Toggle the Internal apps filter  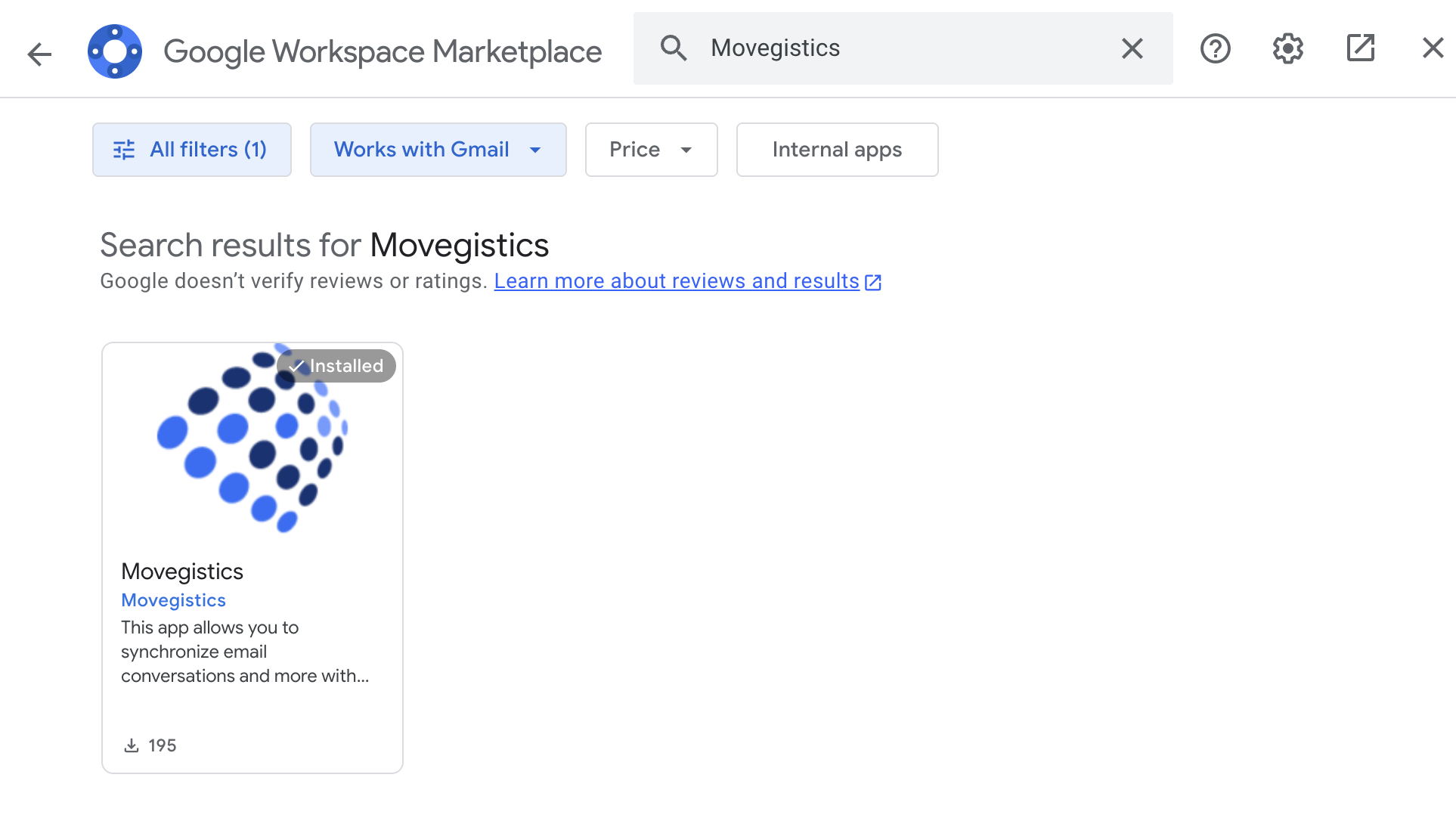(837, 150)
